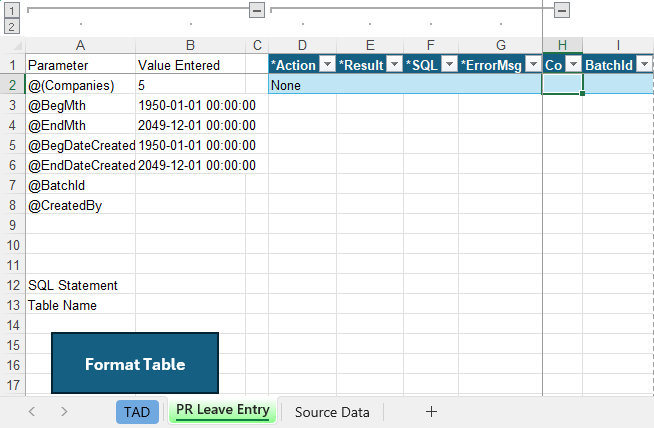Select the @EndMth value 2049-12-01 cell
654x428 pixels.
(x=190, y=125)
